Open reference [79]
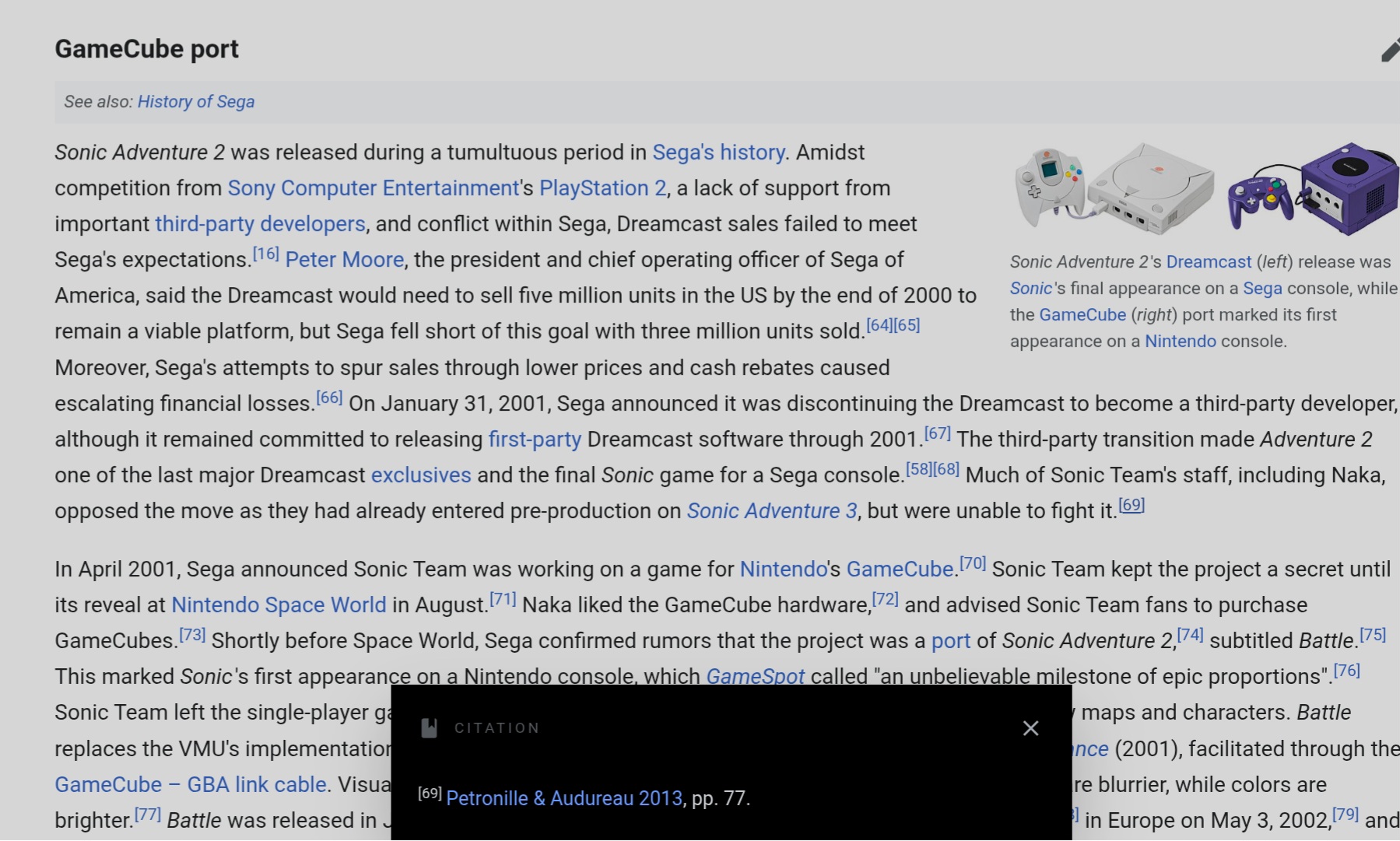The height and width of the screenshot is (841, 1400). coord(1346,815)
